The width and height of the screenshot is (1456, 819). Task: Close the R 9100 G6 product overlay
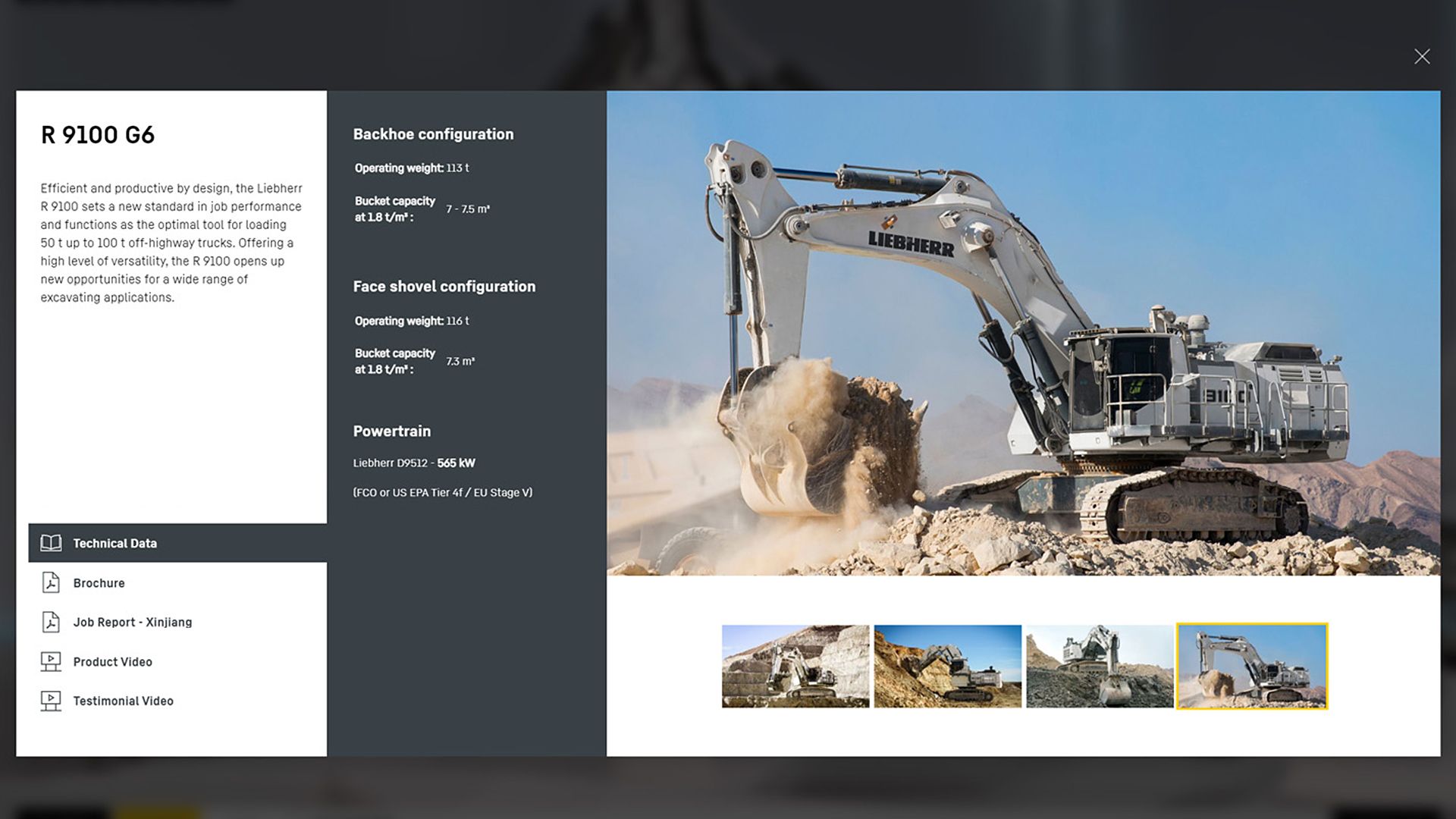tap(1422, 57)
